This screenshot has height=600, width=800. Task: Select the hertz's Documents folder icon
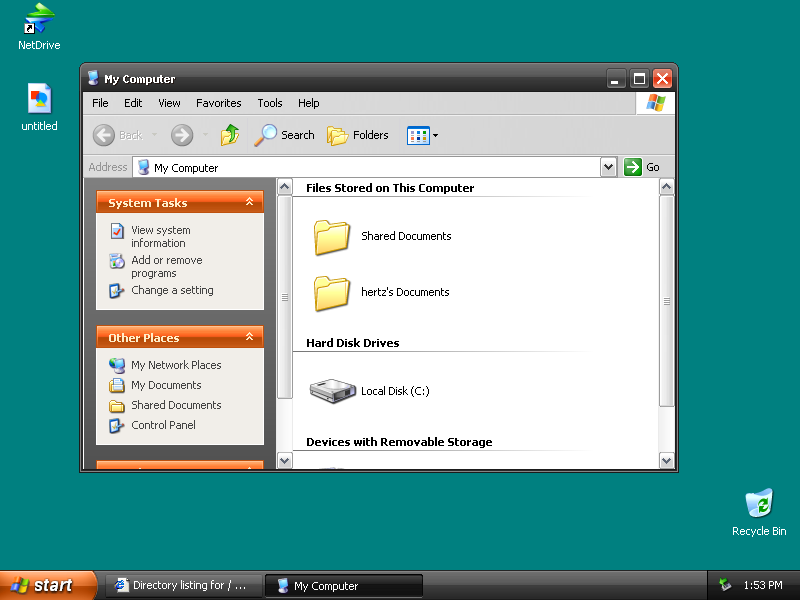pos(332,293)
